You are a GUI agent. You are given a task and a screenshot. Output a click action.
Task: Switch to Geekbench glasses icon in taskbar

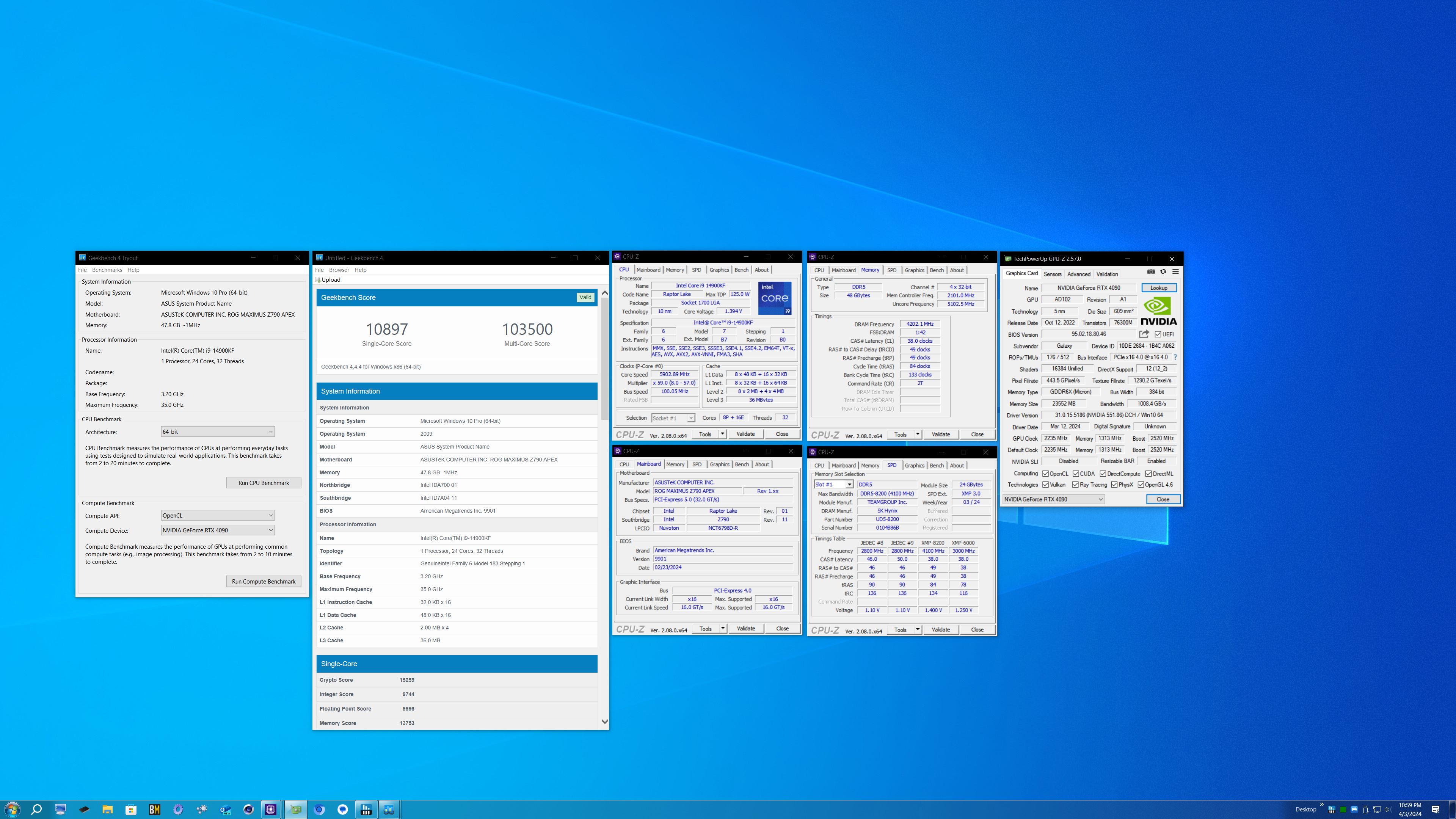point(389,810)
